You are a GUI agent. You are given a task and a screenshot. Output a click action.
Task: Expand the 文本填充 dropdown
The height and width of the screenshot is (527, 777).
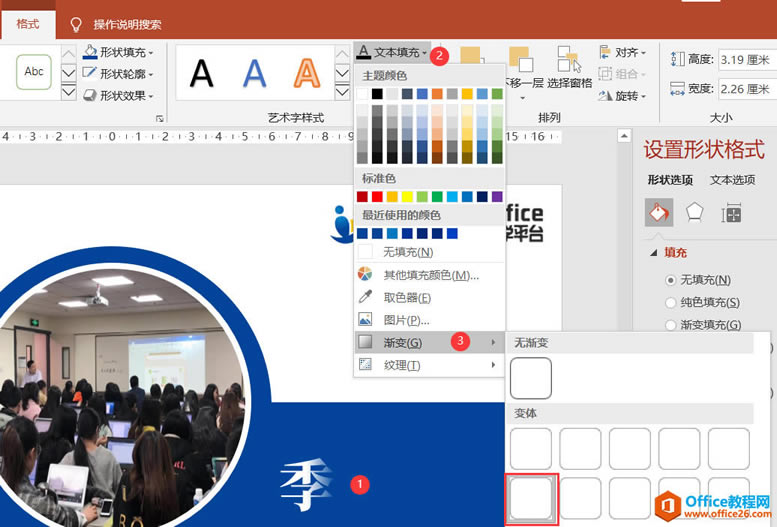pos(392,52)
